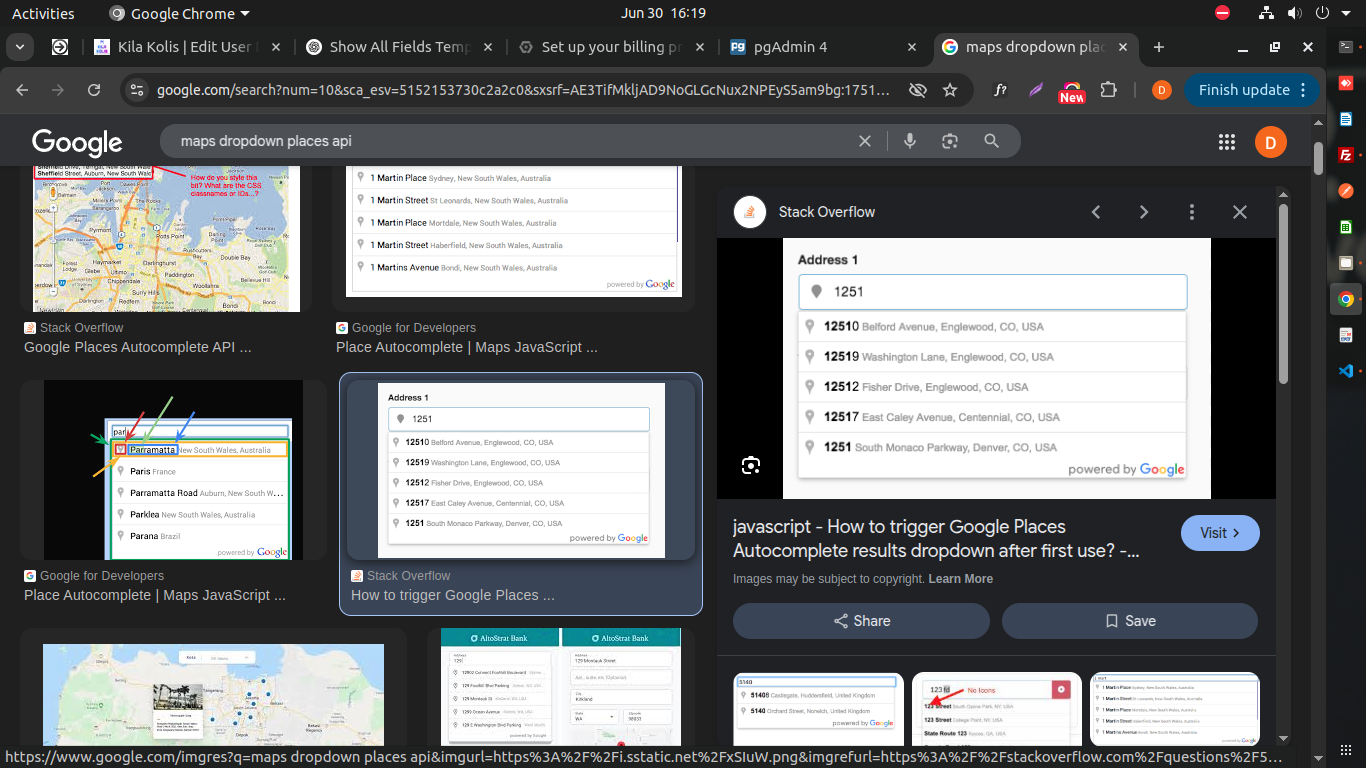The width and height of the screenshot is (1366, 768).
Task: Open Chrome extensions puzzle icon
Action: pyautogui.click(x=1108, y=90)
